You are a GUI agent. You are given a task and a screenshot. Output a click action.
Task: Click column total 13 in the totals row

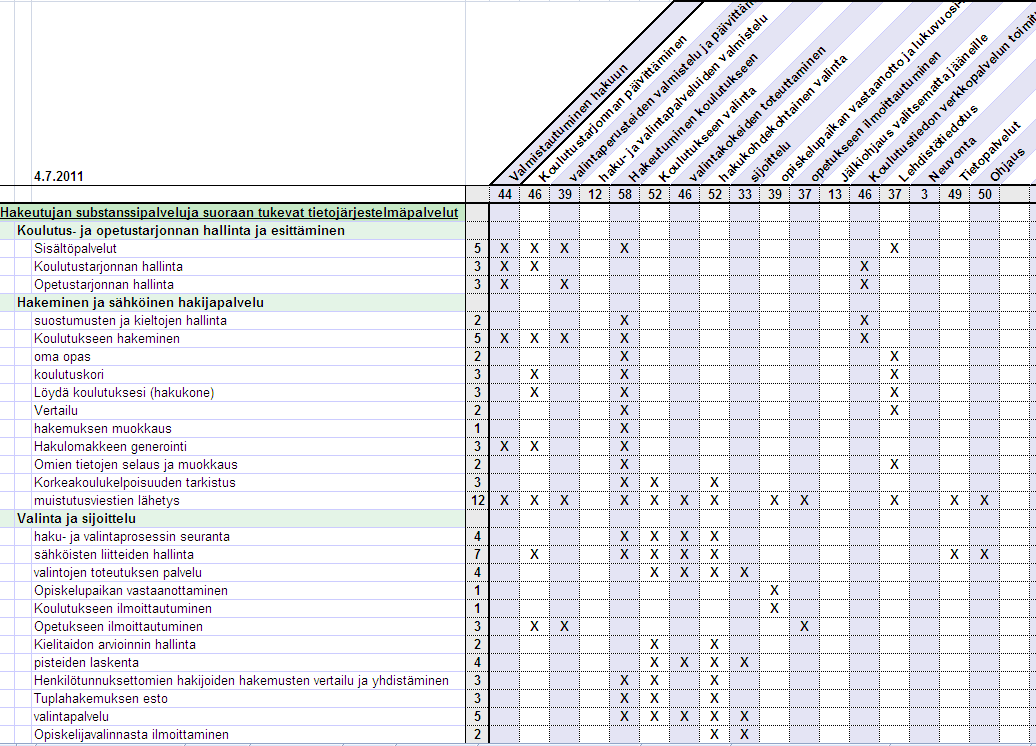[834, 194]
